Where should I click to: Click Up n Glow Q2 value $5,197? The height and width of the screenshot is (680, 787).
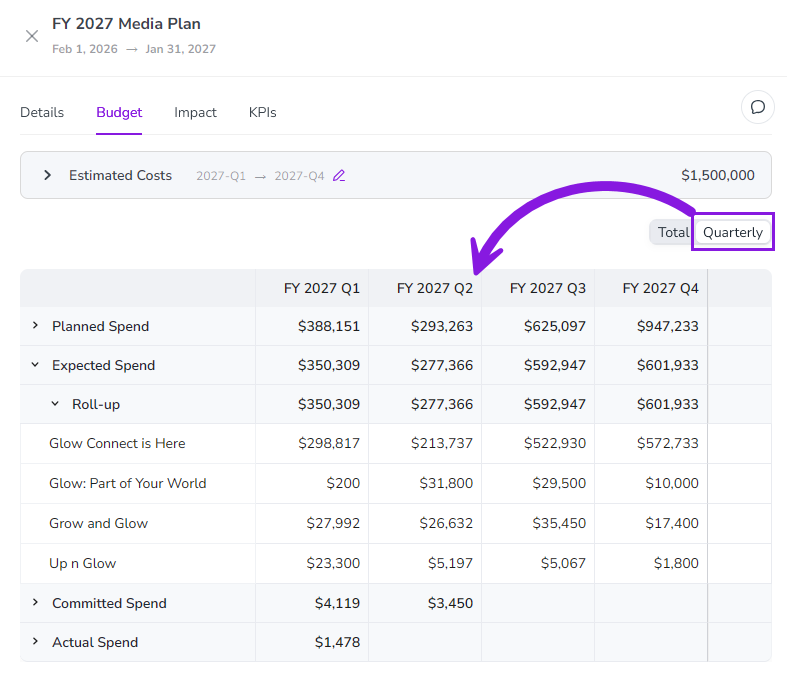pyautogui.click(x=450, y=564)
